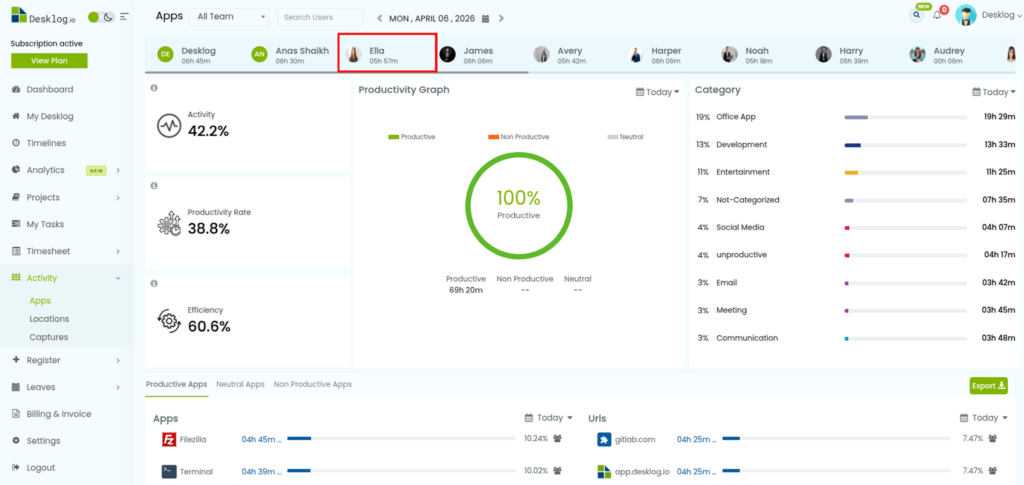Click the info icon on Activity card
Viewport: 1024px width, 485px height.
coord(154,88)
